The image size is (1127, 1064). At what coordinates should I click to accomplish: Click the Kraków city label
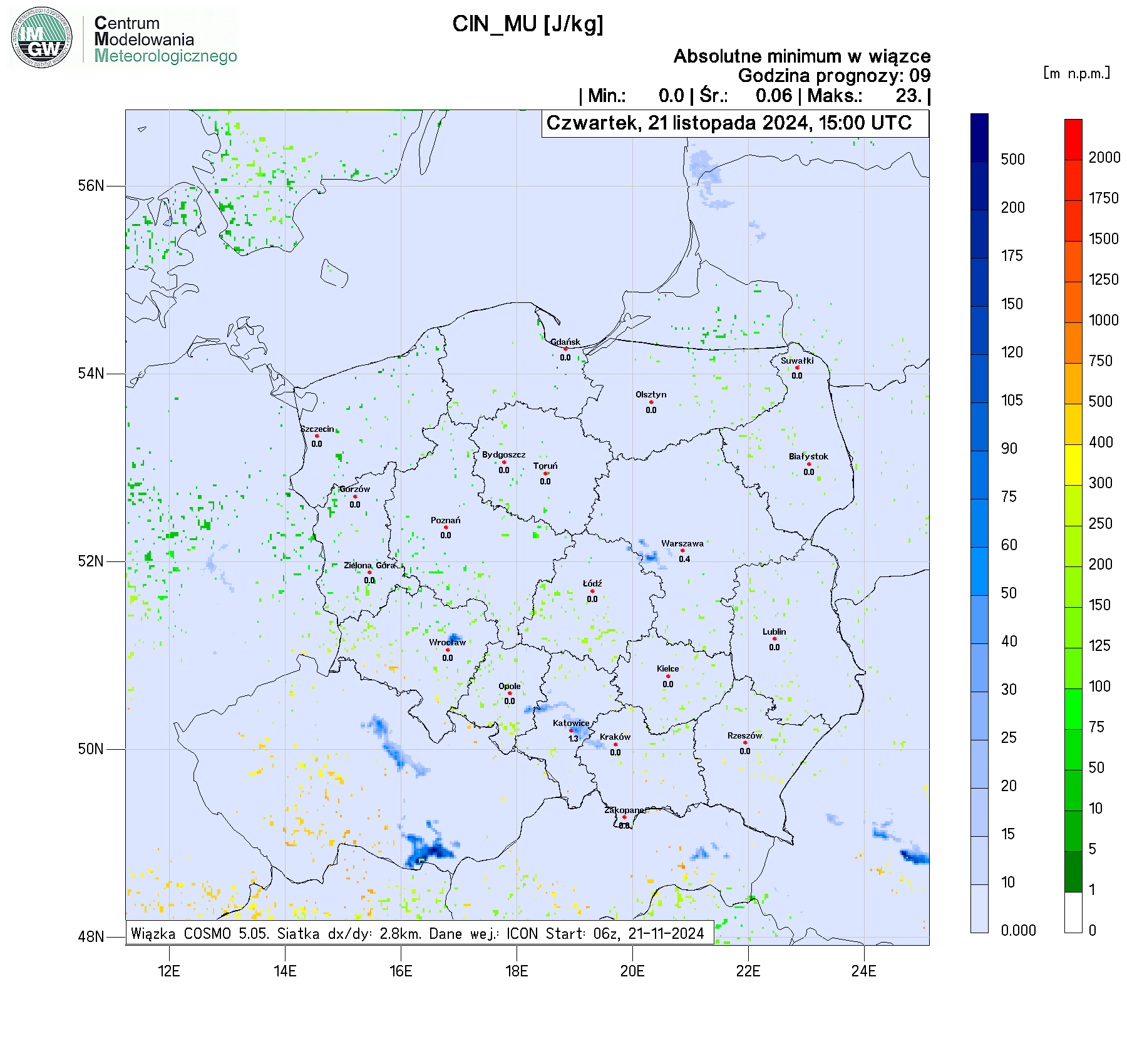point(615,737)
